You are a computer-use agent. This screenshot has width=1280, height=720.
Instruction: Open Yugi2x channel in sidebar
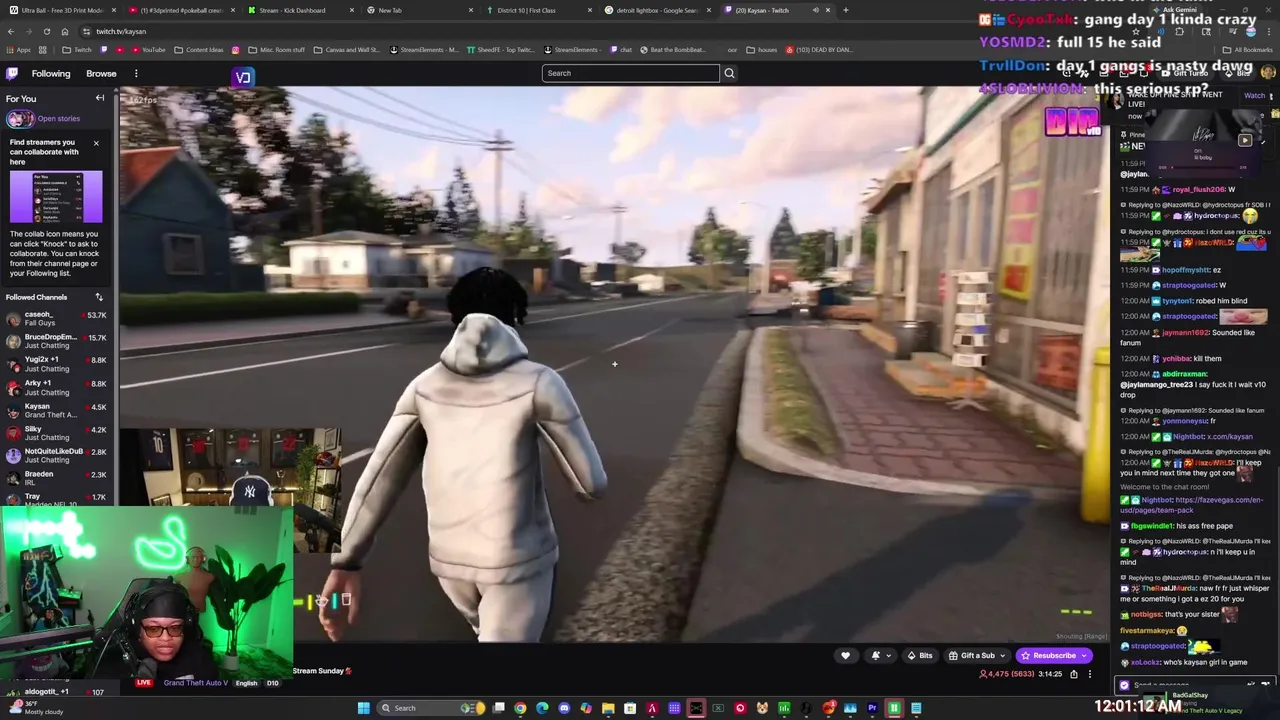coord(57,364)
